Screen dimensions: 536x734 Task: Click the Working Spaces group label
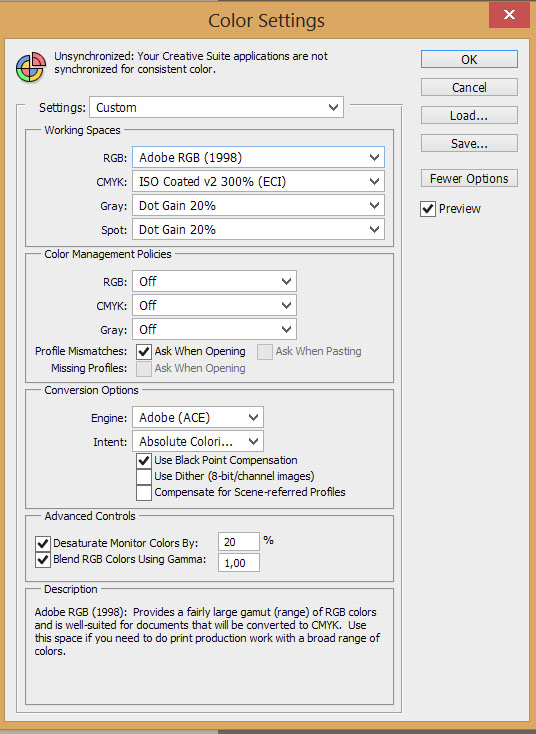coord(82,130)
